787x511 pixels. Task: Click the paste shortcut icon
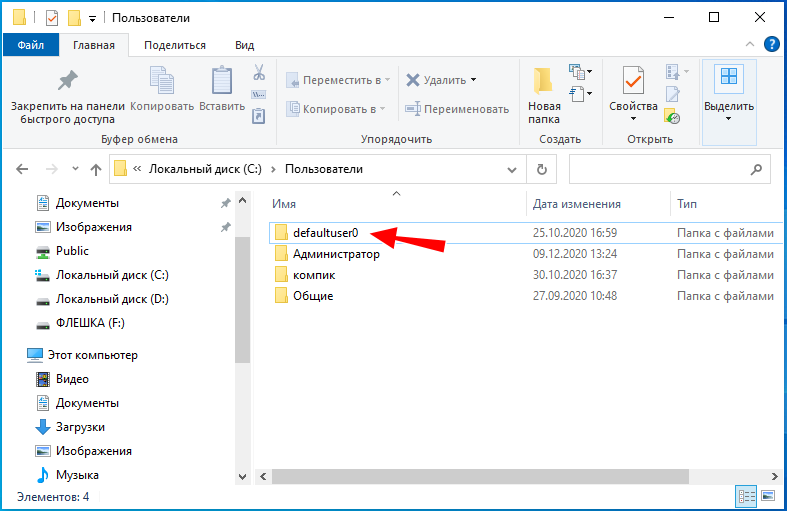click(x=258, y=116)
